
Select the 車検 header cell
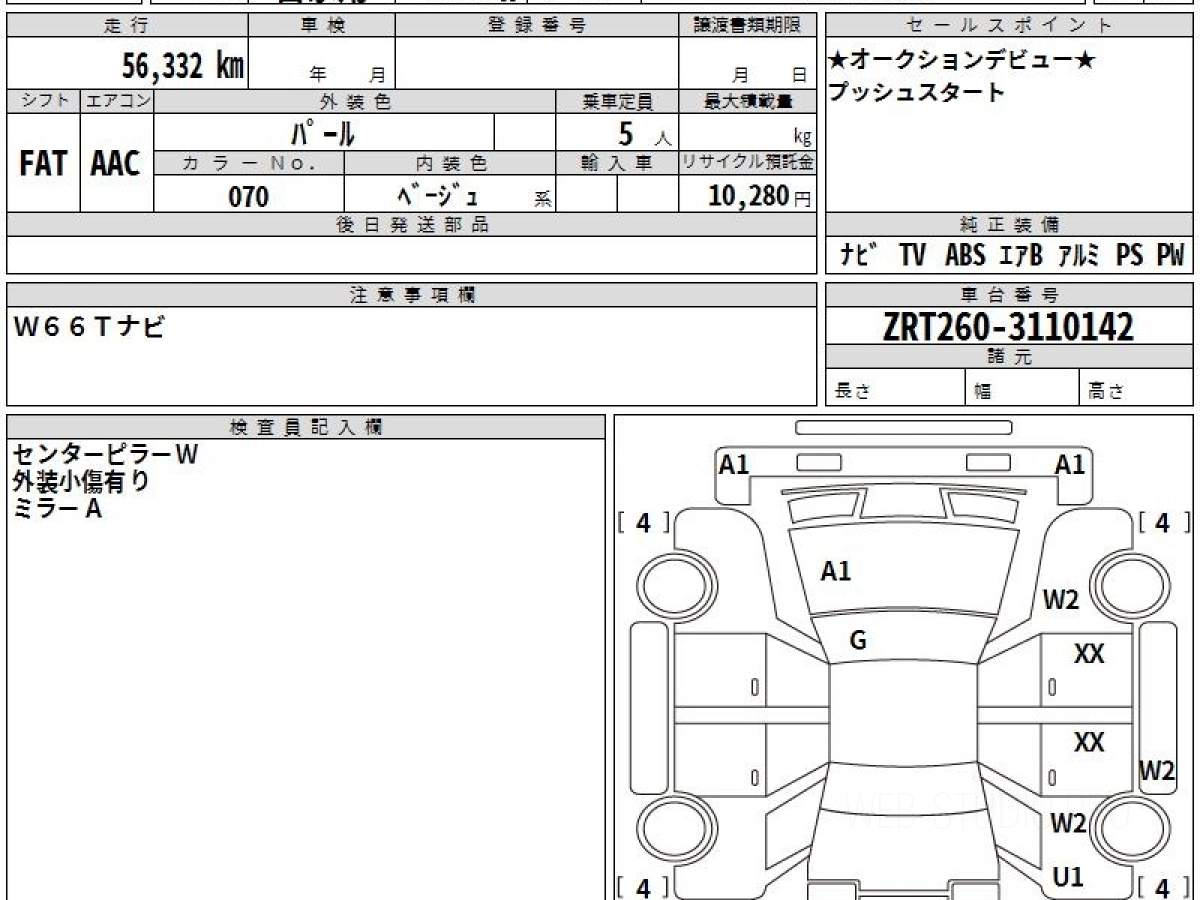[x=322, y=26]
